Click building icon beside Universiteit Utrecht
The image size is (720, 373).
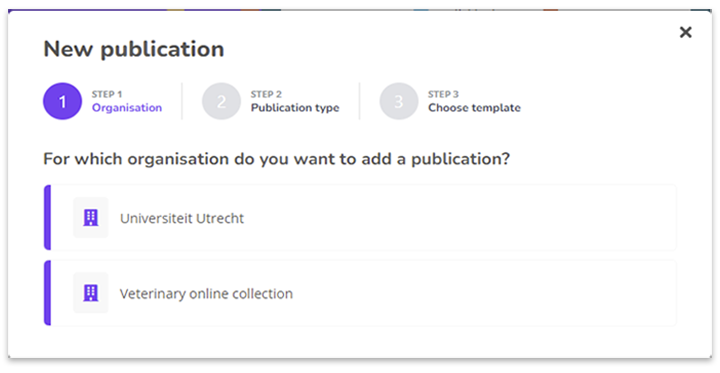pos(91,218)
